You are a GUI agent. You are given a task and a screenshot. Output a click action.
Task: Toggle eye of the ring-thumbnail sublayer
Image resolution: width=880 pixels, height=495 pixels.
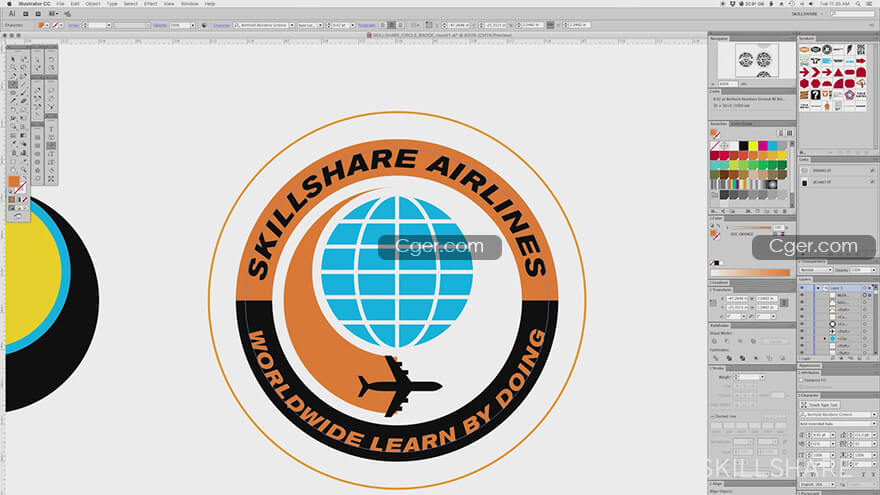[x=802, y=324]
